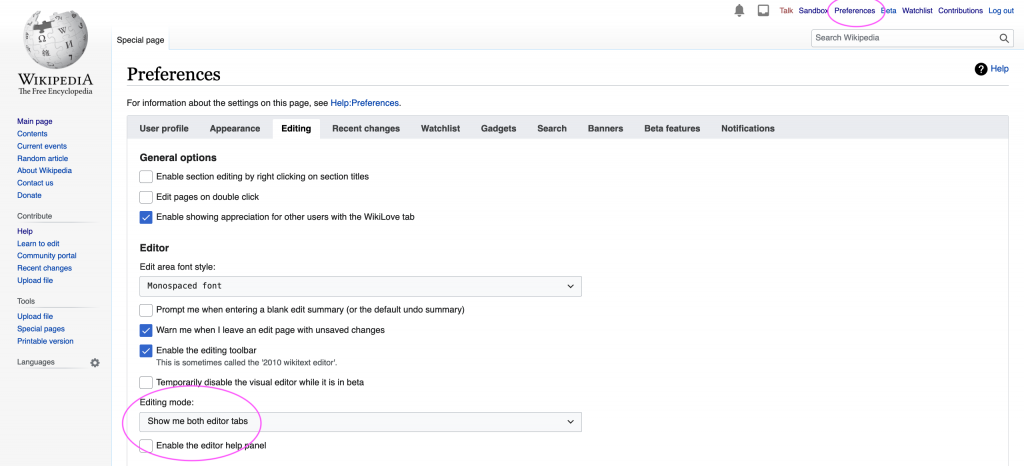Enable prompt for blank edit summary

click(146, 310)
